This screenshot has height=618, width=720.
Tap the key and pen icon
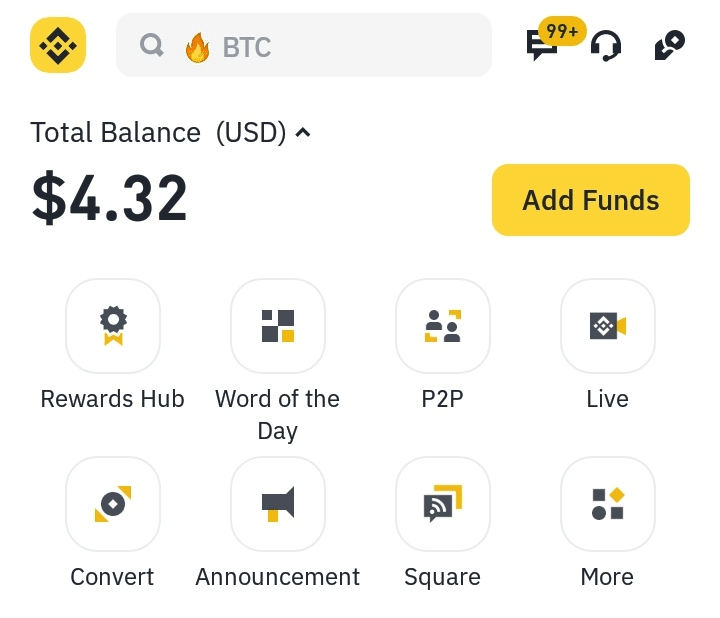pyautogui.click(x=669, y=46)
